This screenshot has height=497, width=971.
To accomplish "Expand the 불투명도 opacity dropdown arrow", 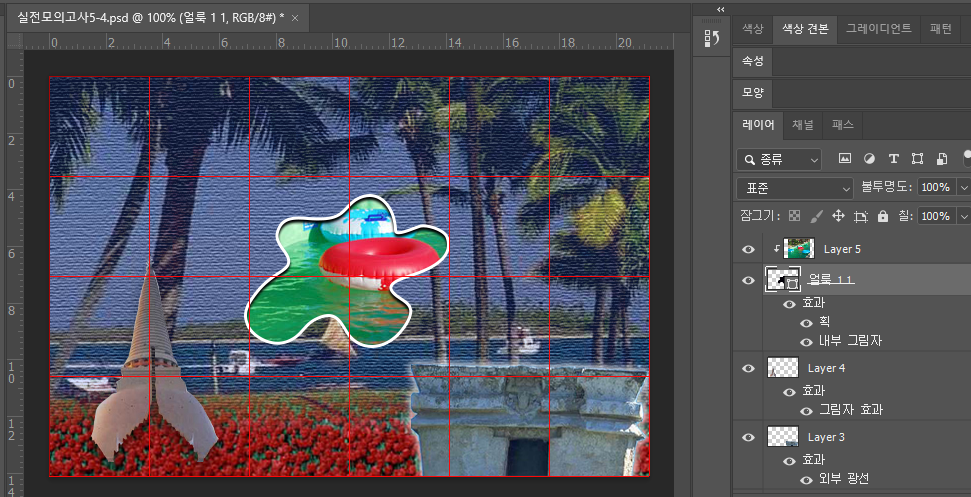I will 964,188.
